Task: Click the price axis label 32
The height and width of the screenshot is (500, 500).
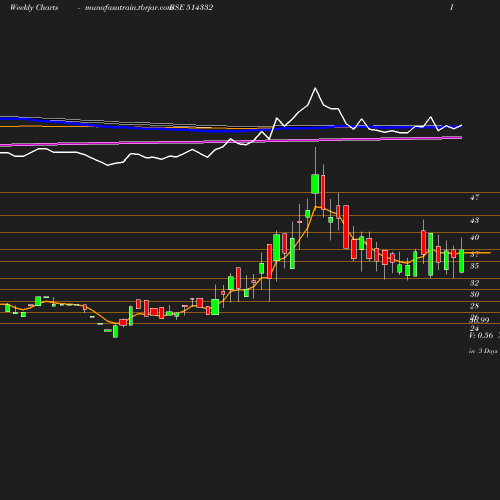Action: pos(475,283)
